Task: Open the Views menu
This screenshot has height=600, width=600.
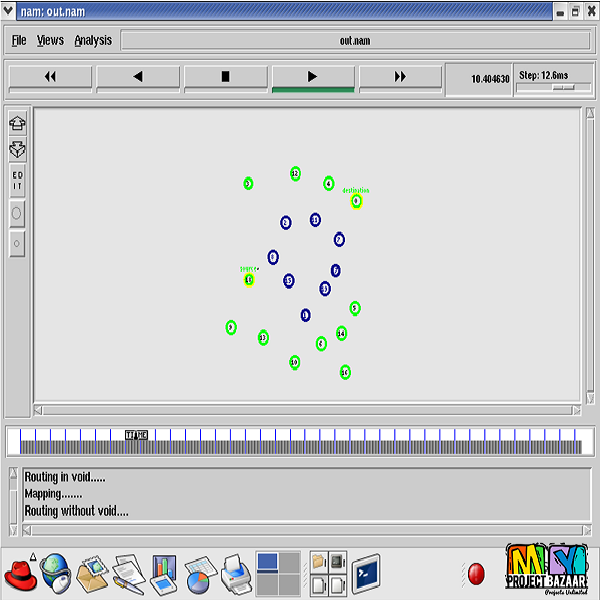Action: click(x=50, y=41)
